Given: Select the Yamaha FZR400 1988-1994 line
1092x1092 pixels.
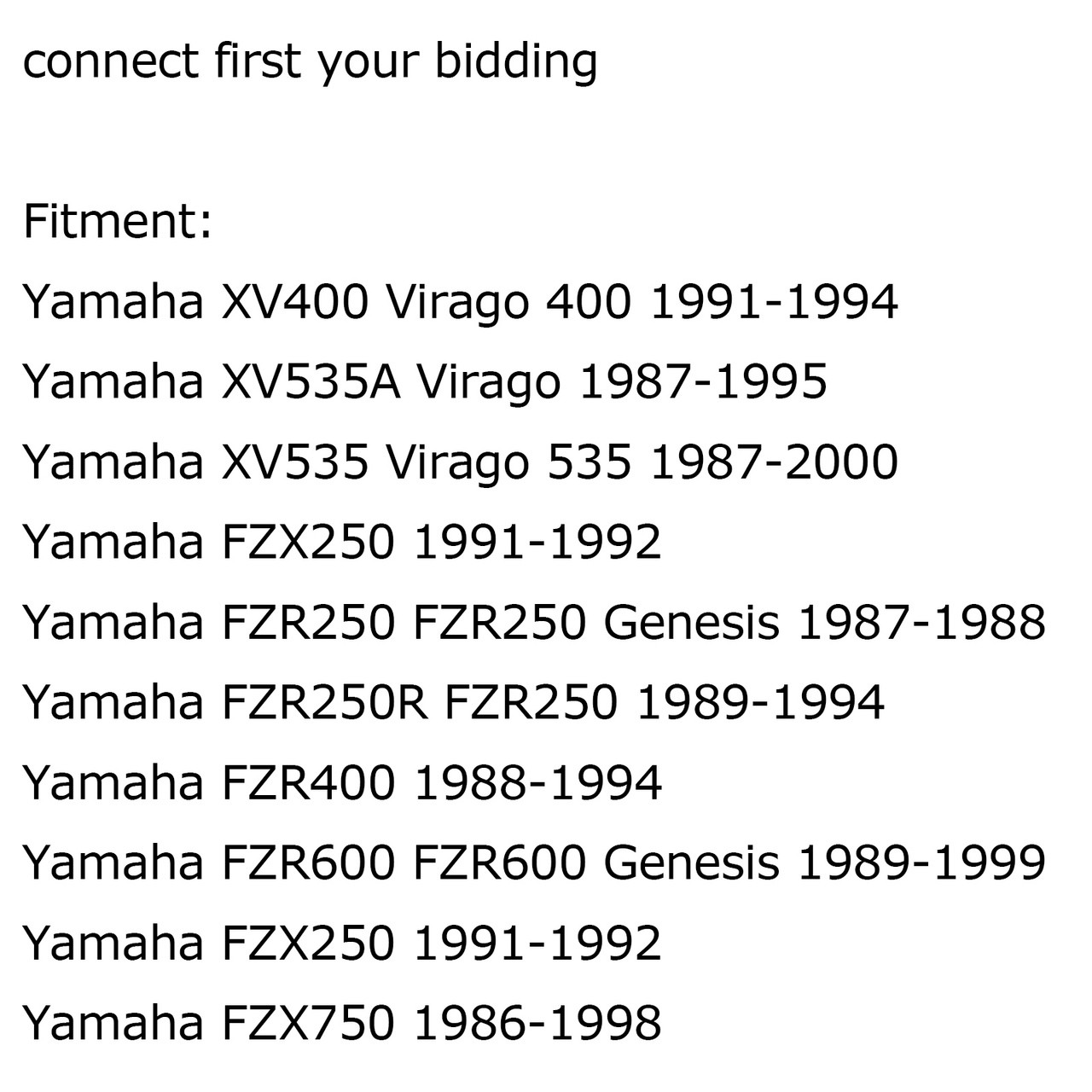Looking at the screenshot, I should click(x=342, y=782).
